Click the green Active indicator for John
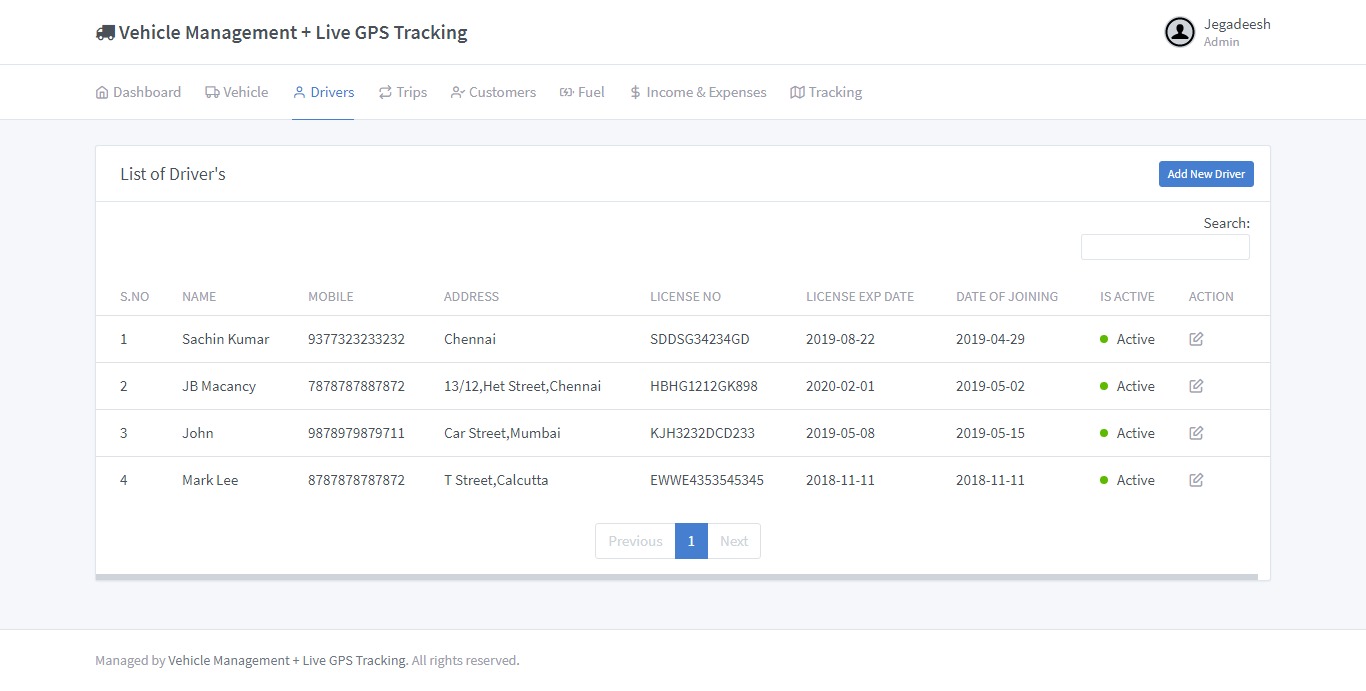This screenshot has height=691, width=1366. (x=1105, y=433)
